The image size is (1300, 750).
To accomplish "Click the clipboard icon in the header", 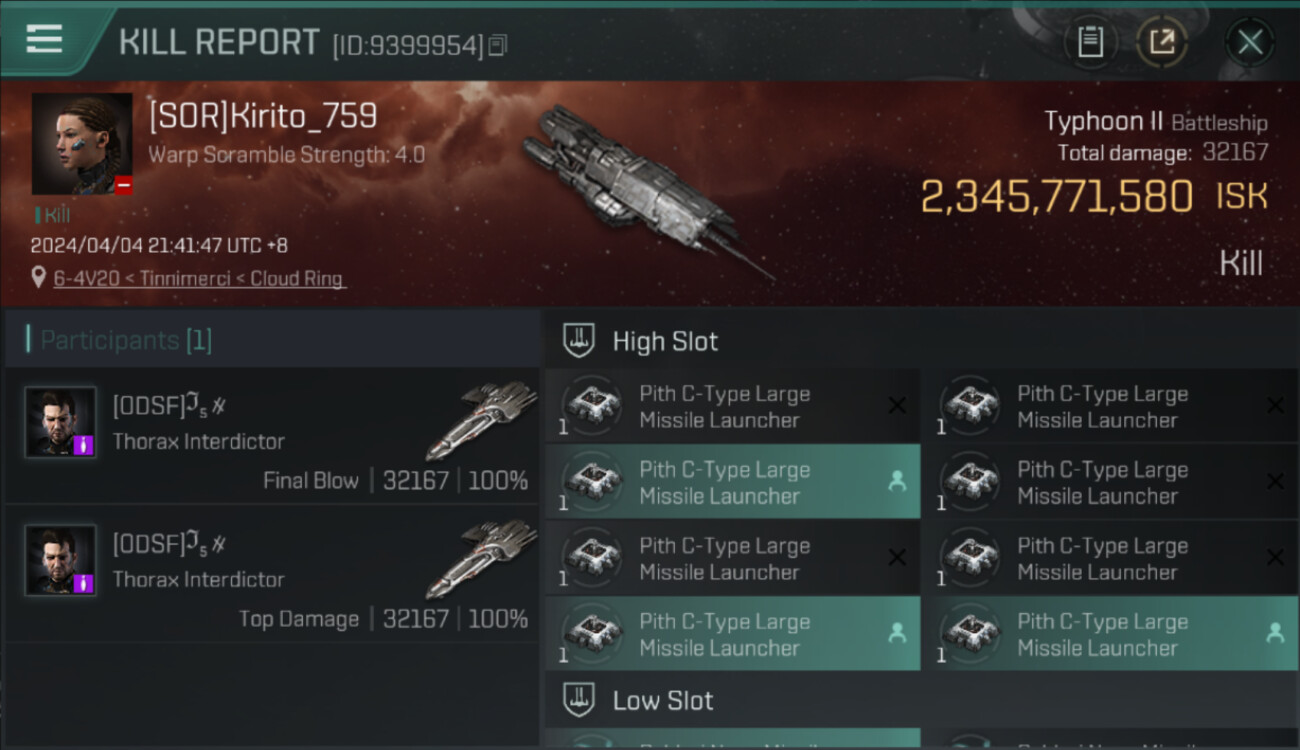I will click(1090, 42).
